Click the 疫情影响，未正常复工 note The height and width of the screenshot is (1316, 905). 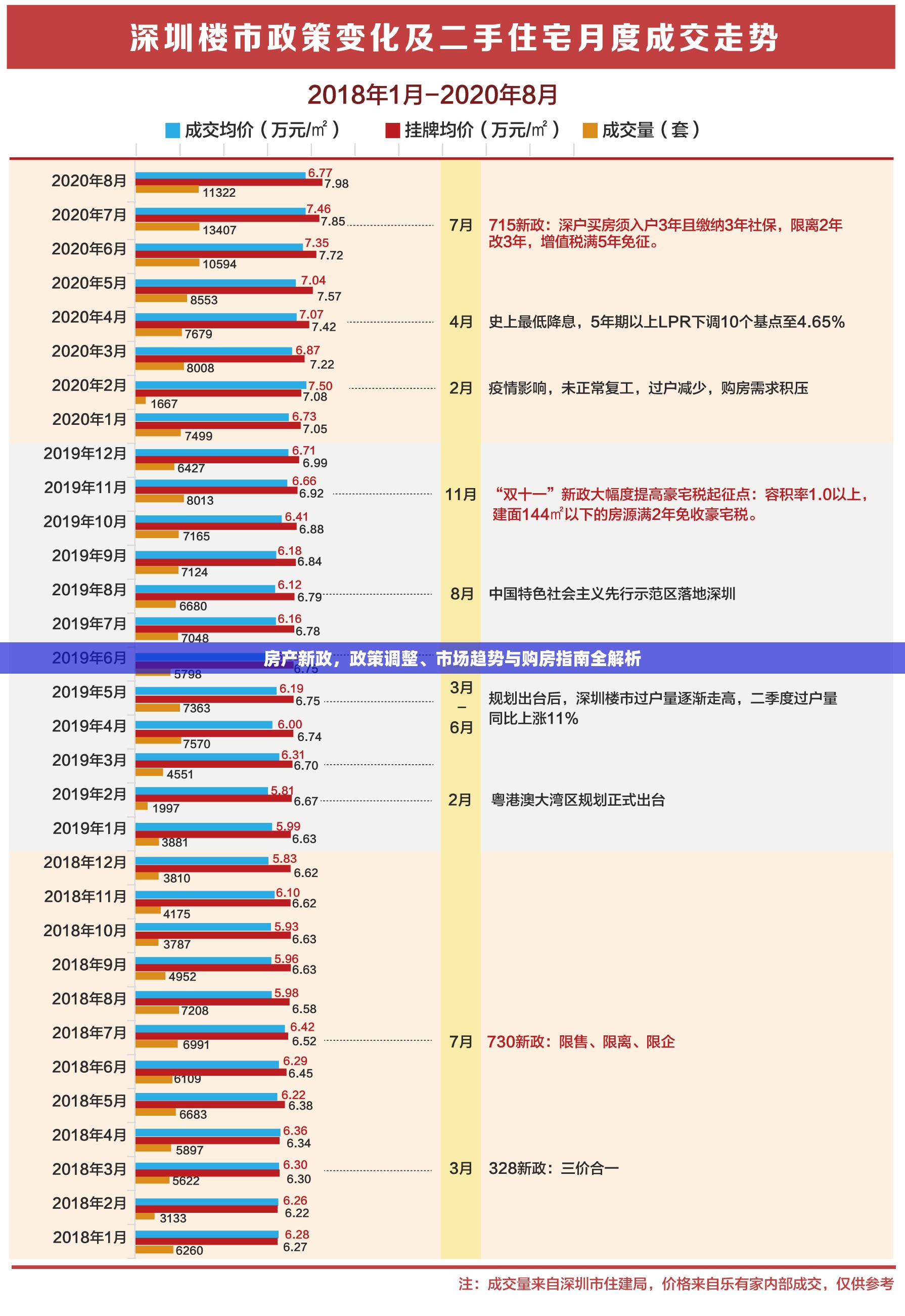[648, 388]
